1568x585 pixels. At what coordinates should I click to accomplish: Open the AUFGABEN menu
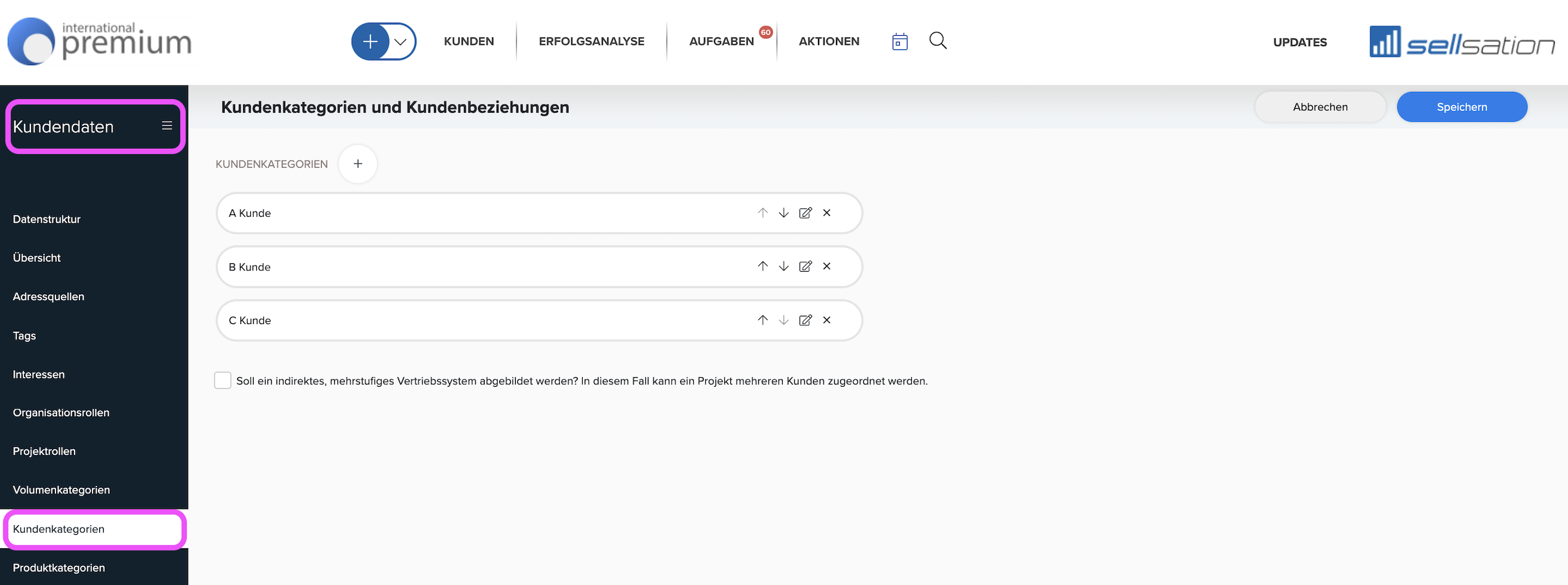(x=721, y=41)
